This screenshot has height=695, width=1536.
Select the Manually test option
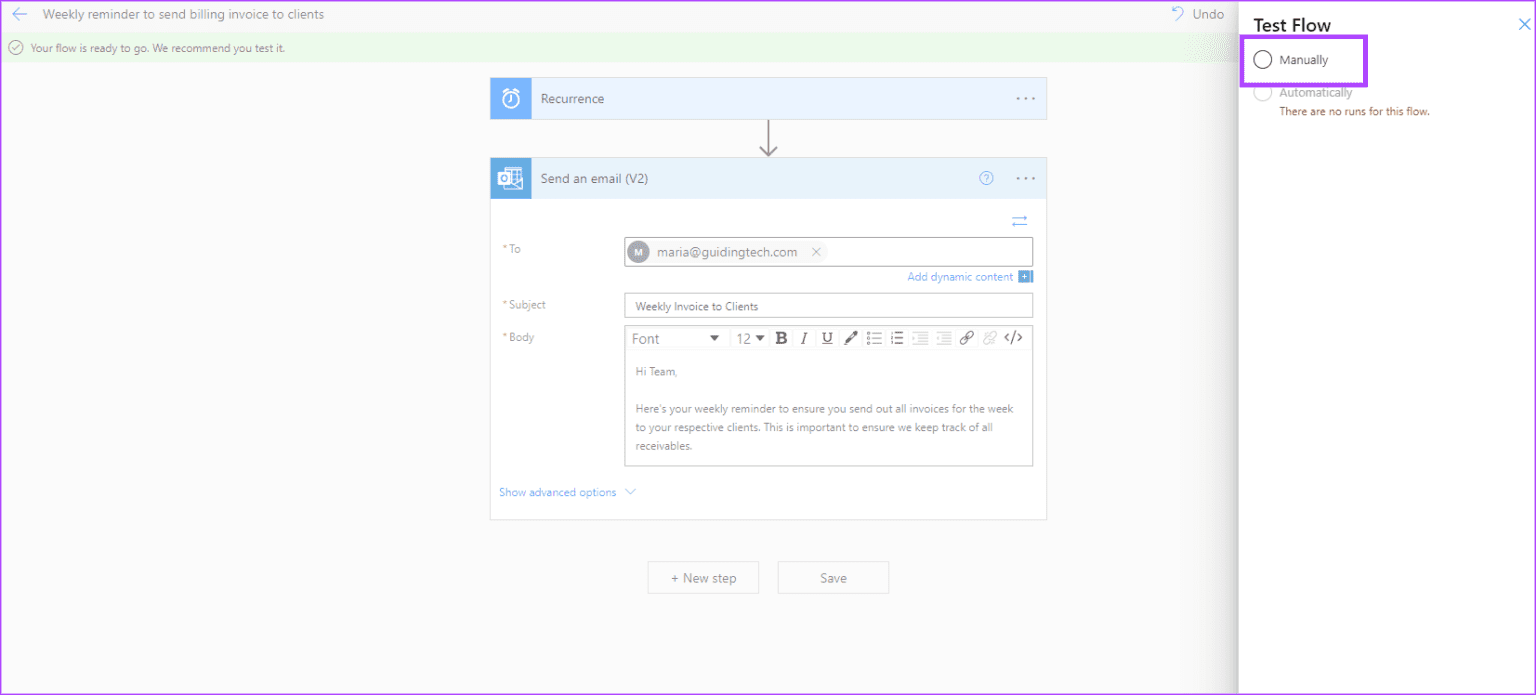[1261, 60]
